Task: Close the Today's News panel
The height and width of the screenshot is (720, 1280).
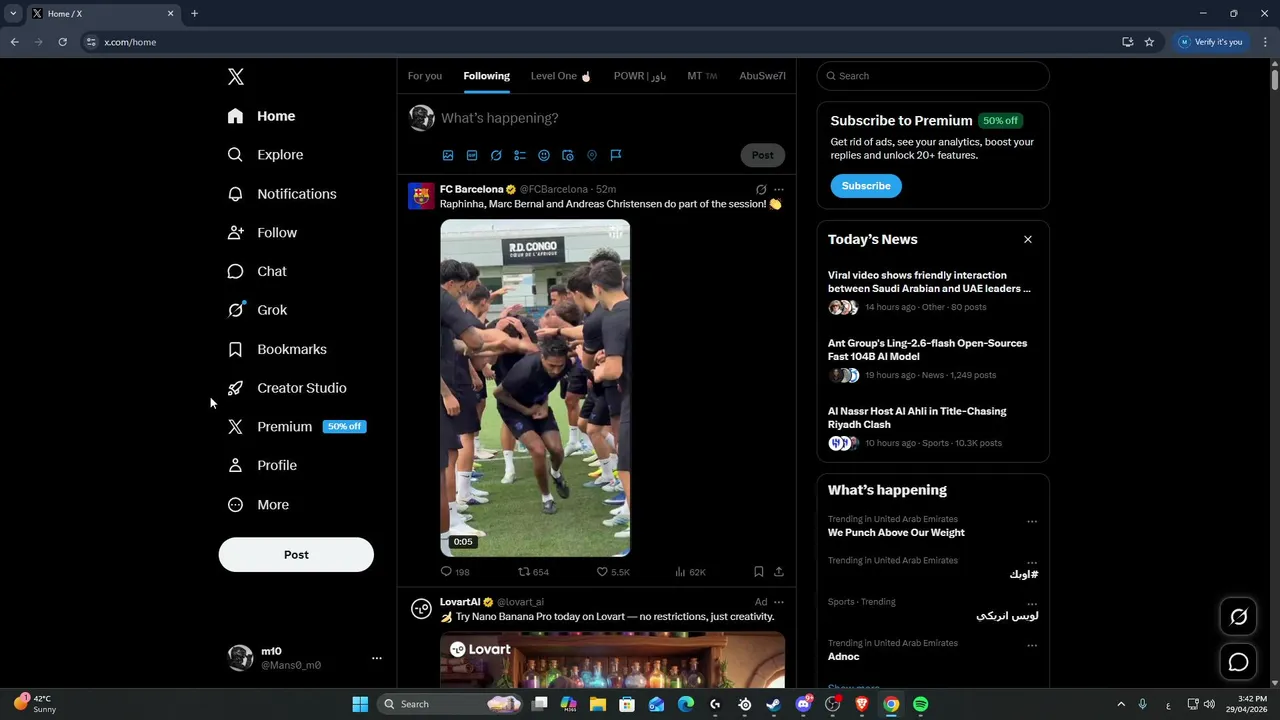Action: [1027, 239]
